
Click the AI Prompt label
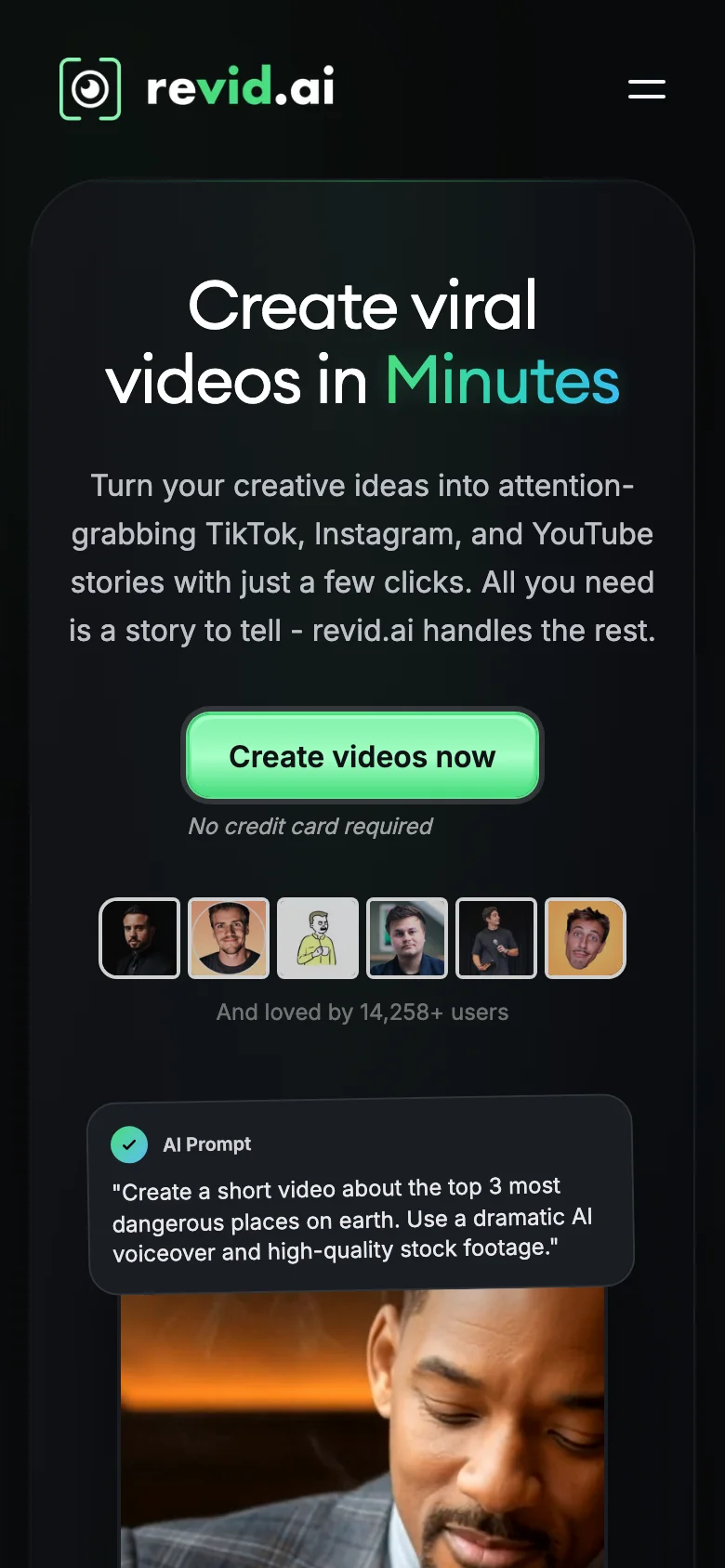(x=207, y=1144)
